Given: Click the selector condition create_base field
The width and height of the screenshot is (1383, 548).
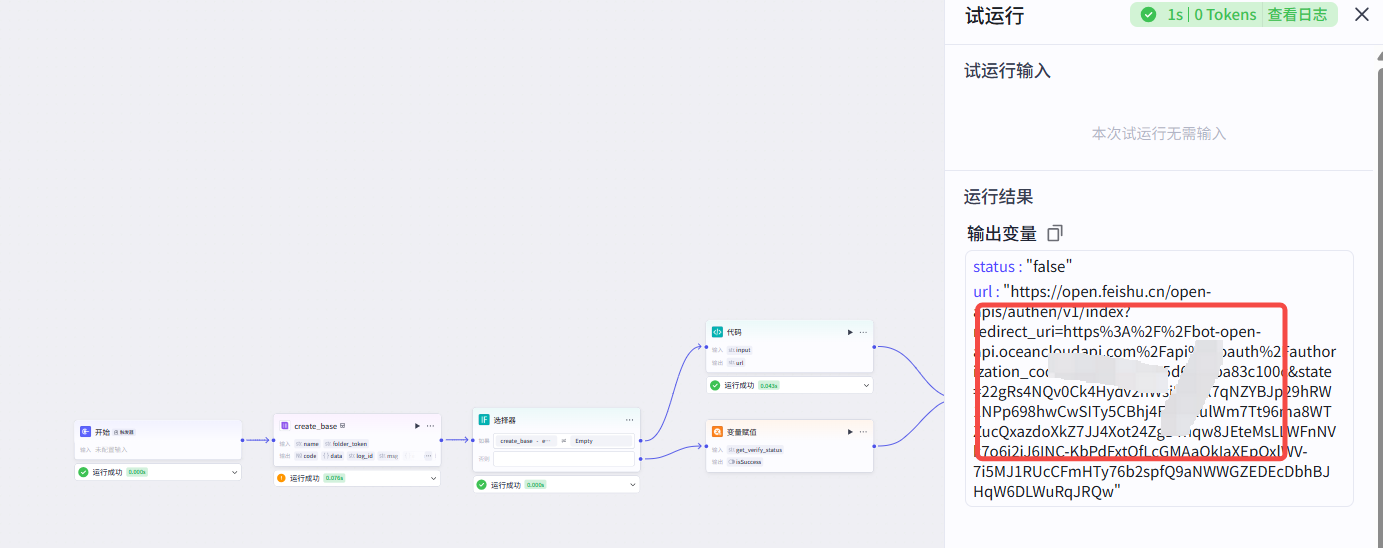Looking at the screenshot, I should point(524,440).
